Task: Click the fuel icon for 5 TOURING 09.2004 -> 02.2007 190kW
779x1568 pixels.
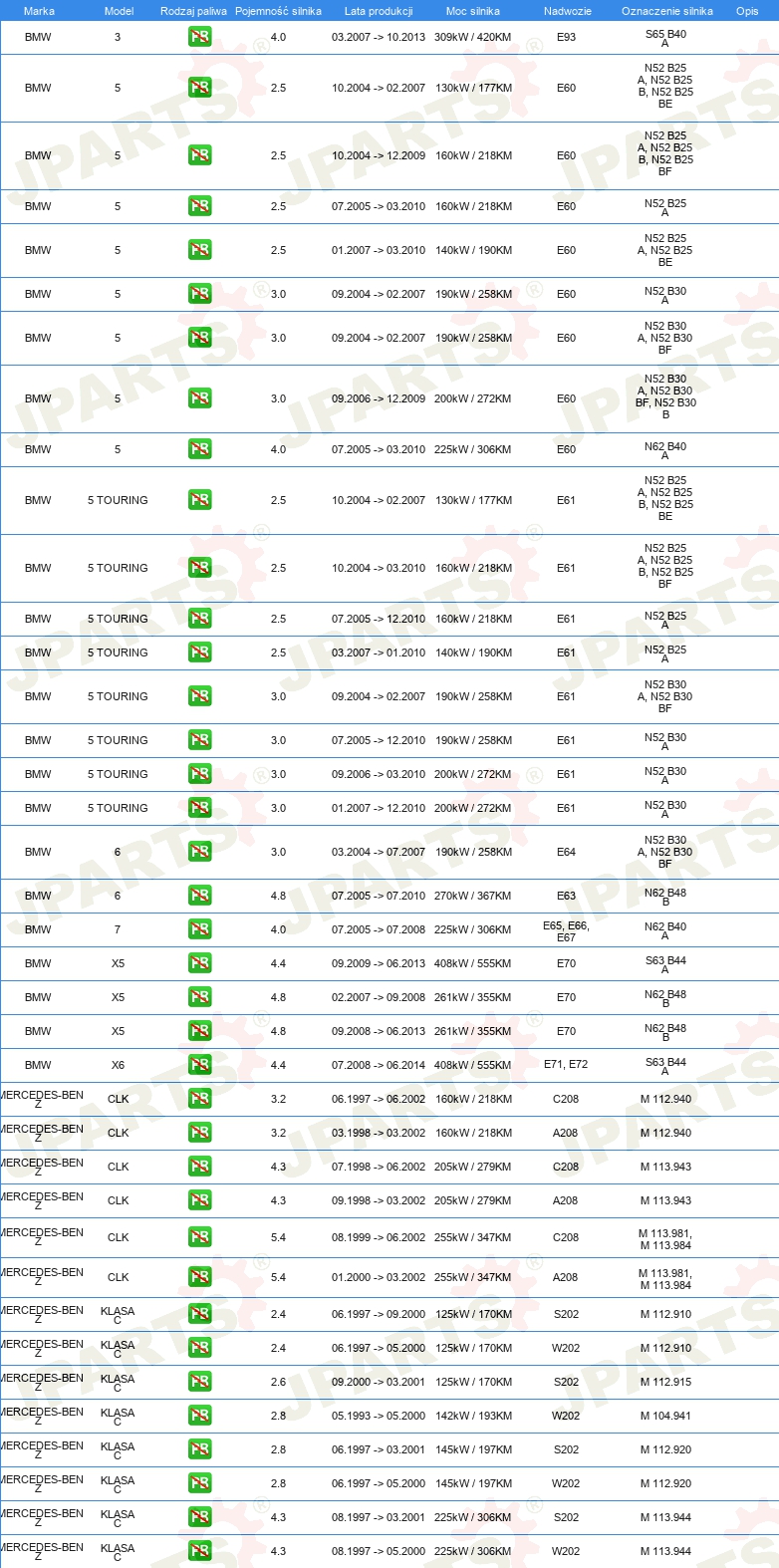Action: (x=200, y=696)
